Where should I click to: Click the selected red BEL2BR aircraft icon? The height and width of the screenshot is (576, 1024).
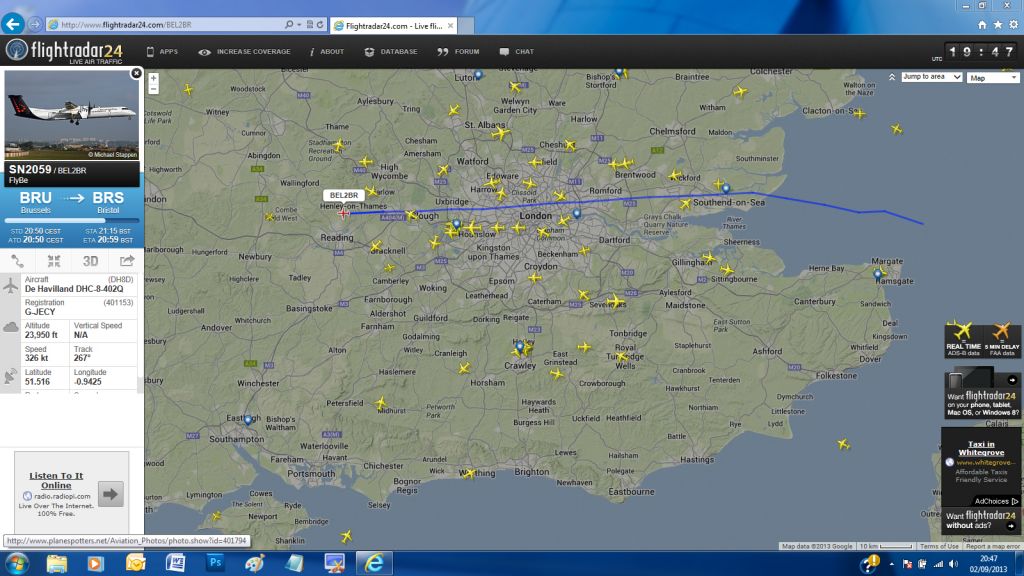point(344,212)
